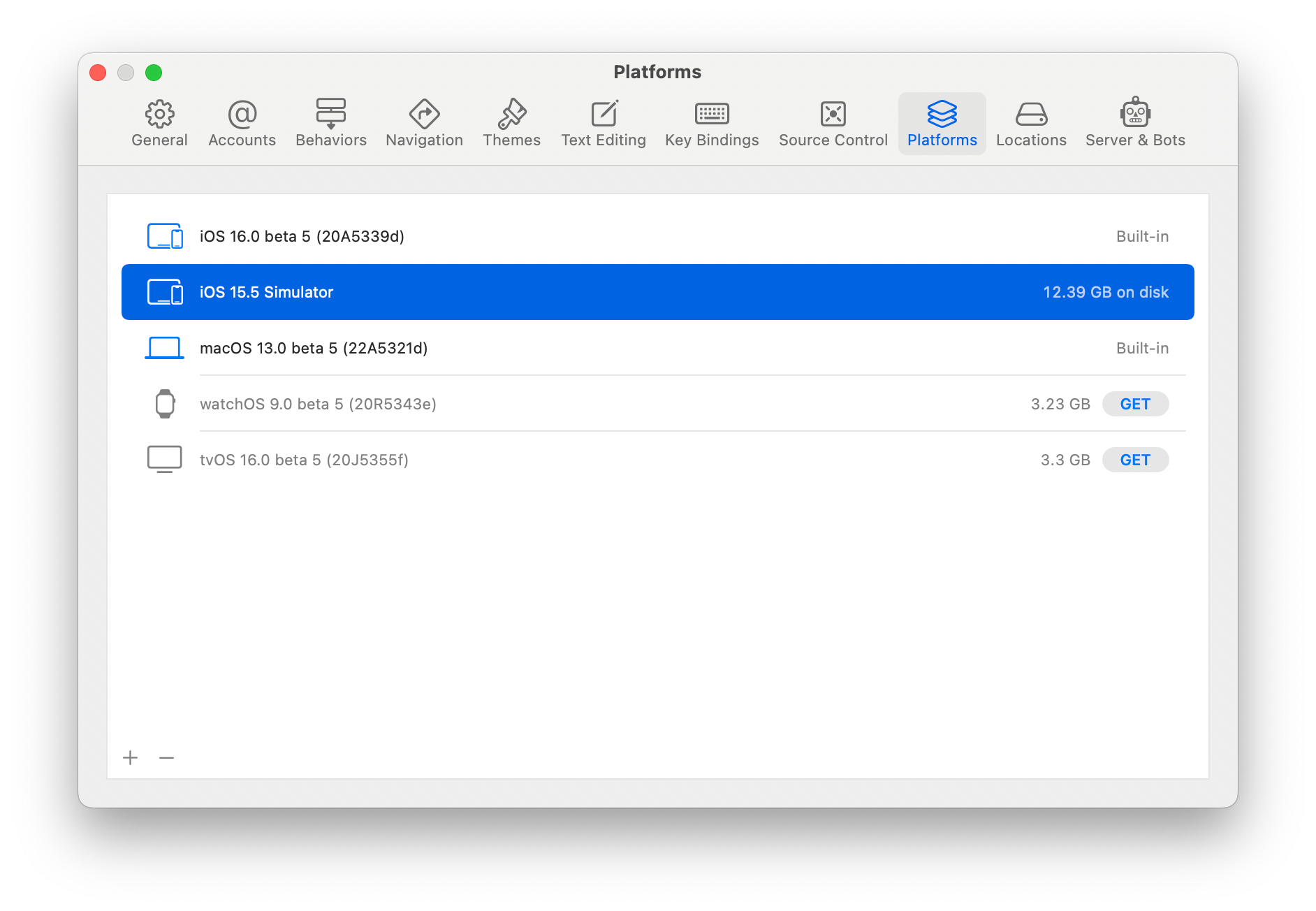Click the Platforms window title
Viewport: 1316px width, 911px height.
click(x=657, y=72)
